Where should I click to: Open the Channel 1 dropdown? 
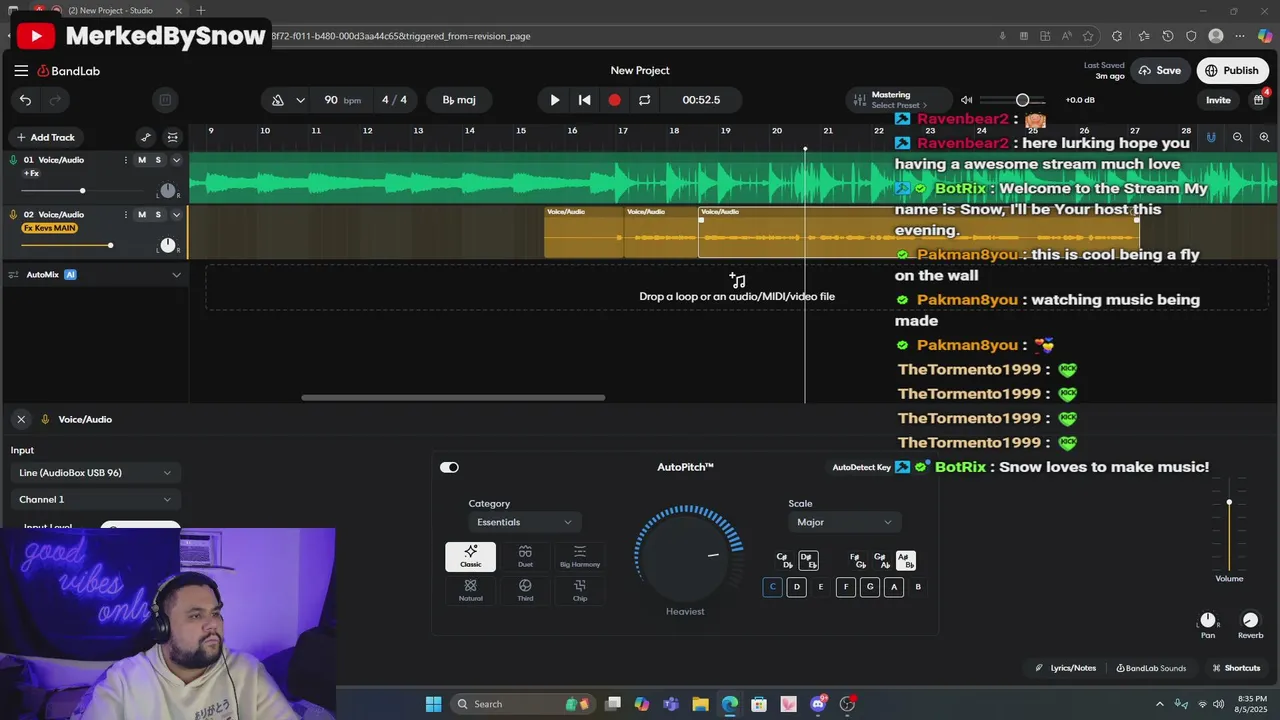point(96,500)
